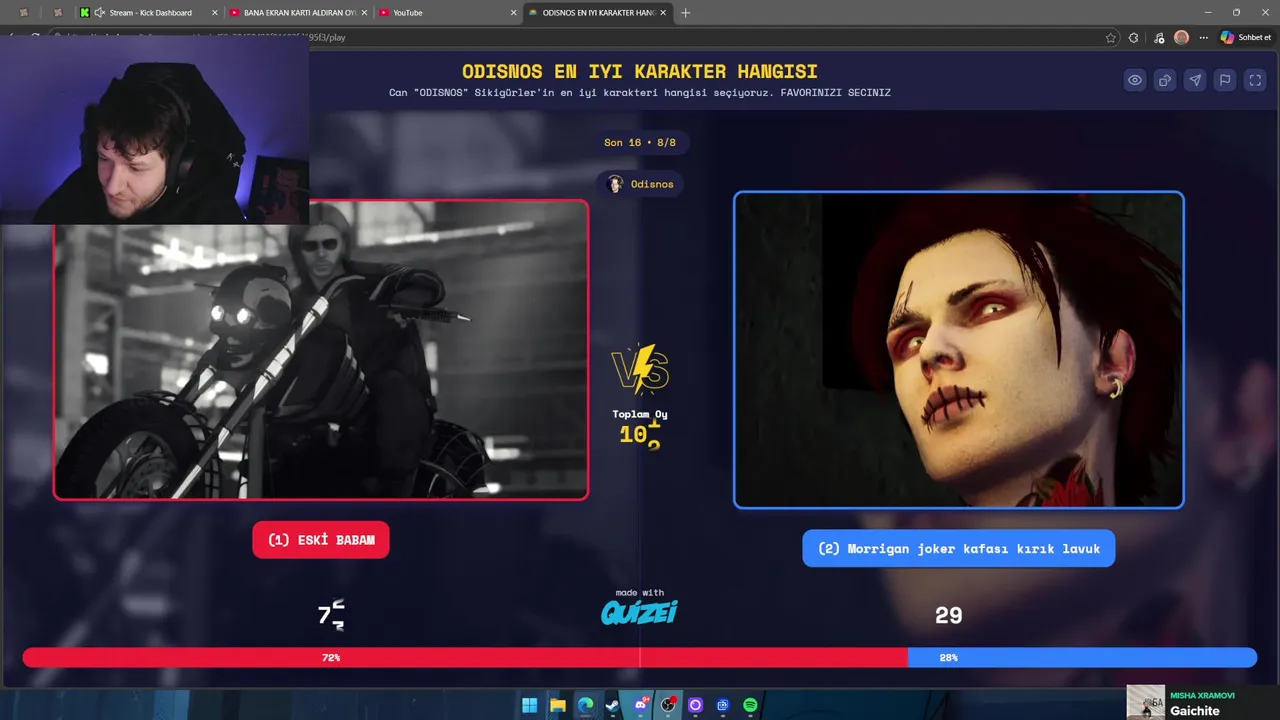The width and height of the screenshot is (1280, 720).
Task: Click the dice randomize icon in quiz header
Action: point(1165,81)
